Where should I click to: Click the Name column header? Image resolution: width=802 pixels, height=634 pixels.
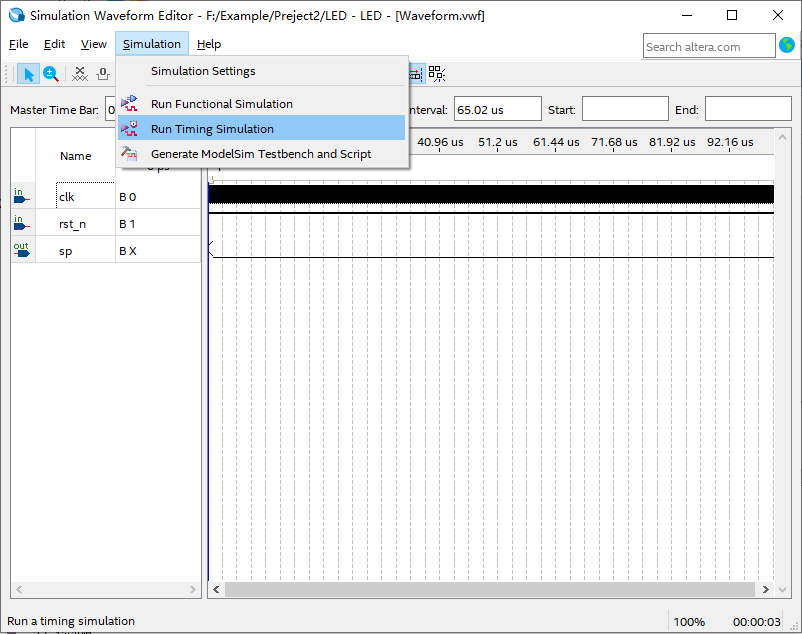(x=76, y=156)
